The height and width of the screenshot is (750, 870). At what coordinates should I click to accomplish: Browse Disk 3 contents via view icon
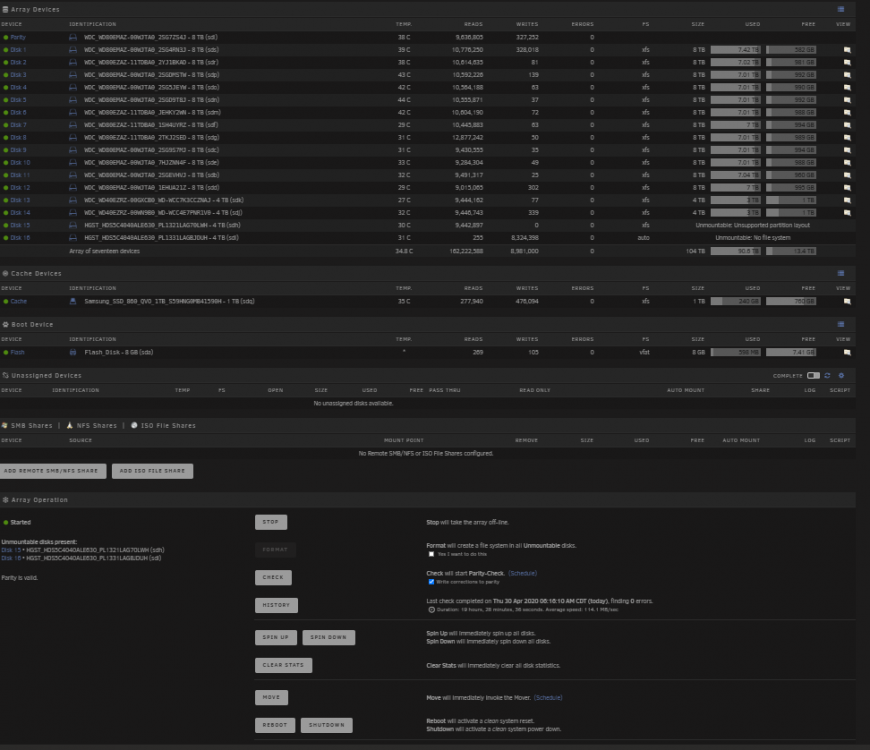point(847,75)
